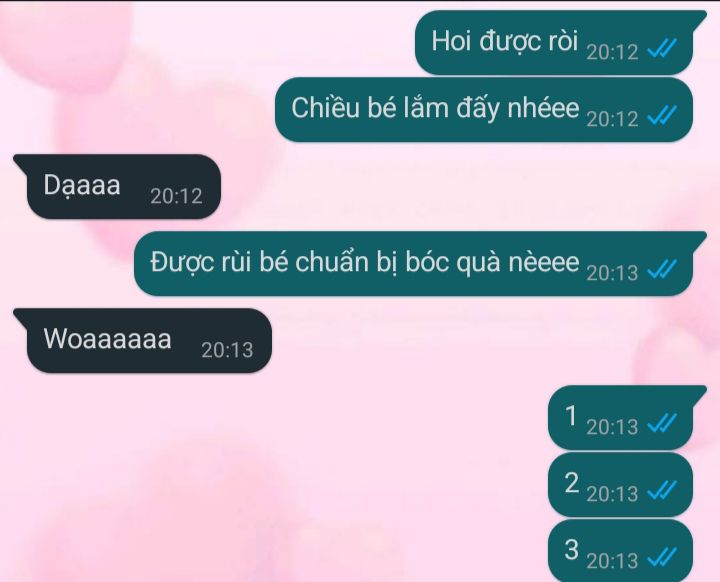Tap the double check on 'Chiều bé lắm đấy nhéee'
Image resolution: width=720 pixels, height=582 pixels.
click(662, 115)
